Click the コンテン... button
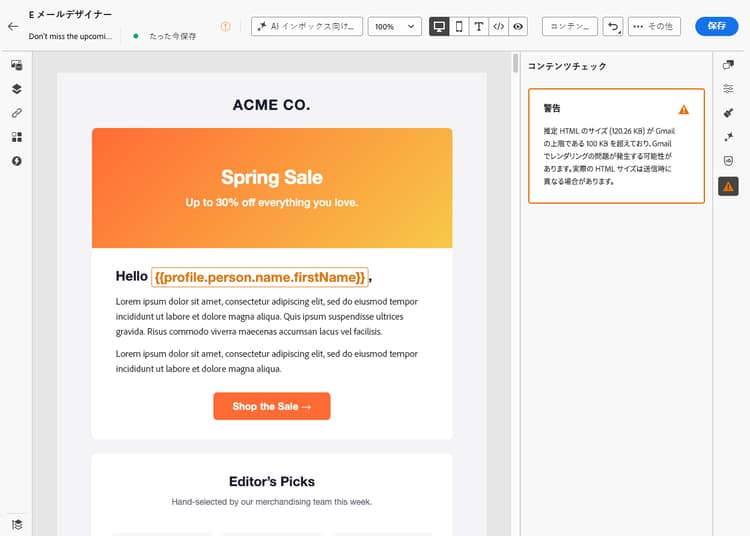750x536 pixels. click(x=570, y=26)
